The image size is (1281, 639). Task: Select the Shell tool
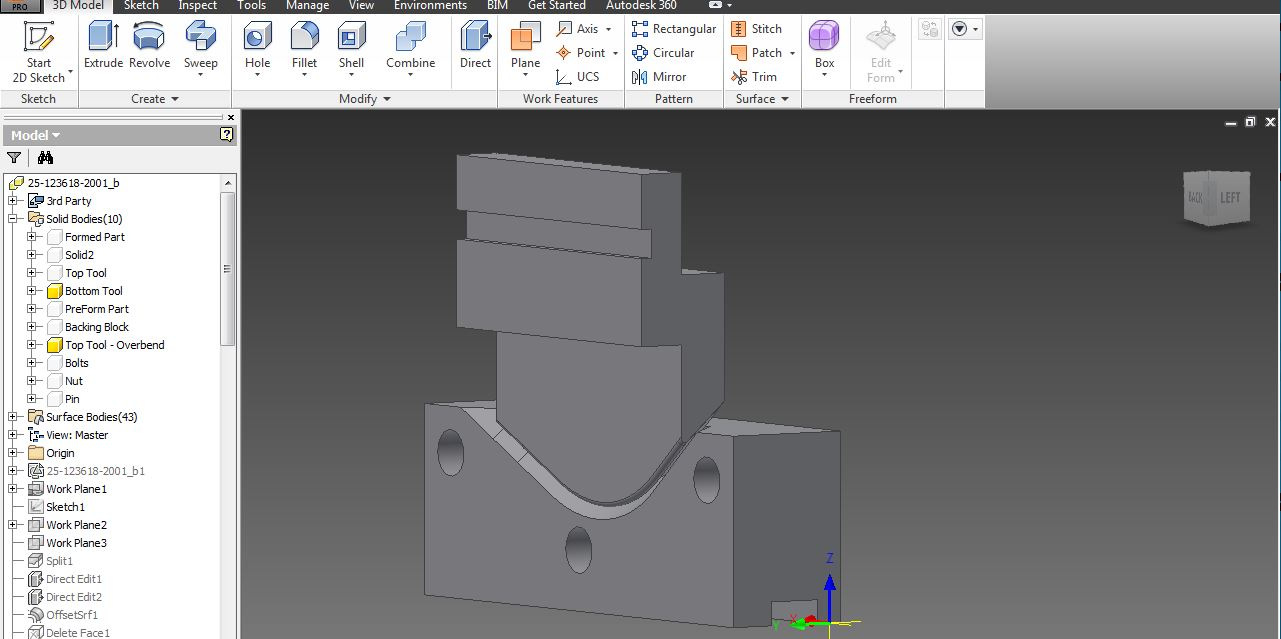(x=351, y=45)
